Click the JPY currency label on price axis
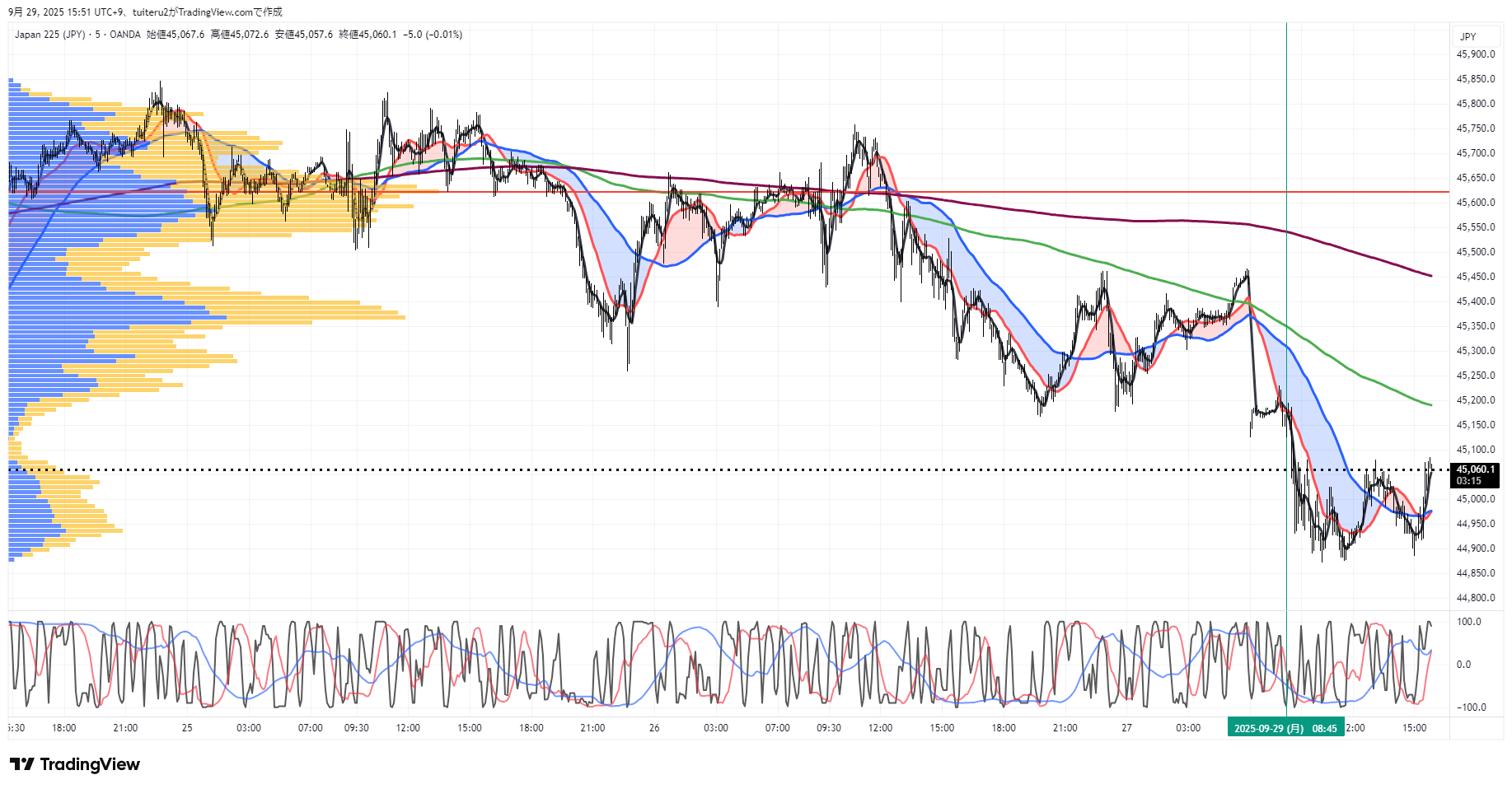This screenshot has height=789, width=1512. [x=1468, y=37]
